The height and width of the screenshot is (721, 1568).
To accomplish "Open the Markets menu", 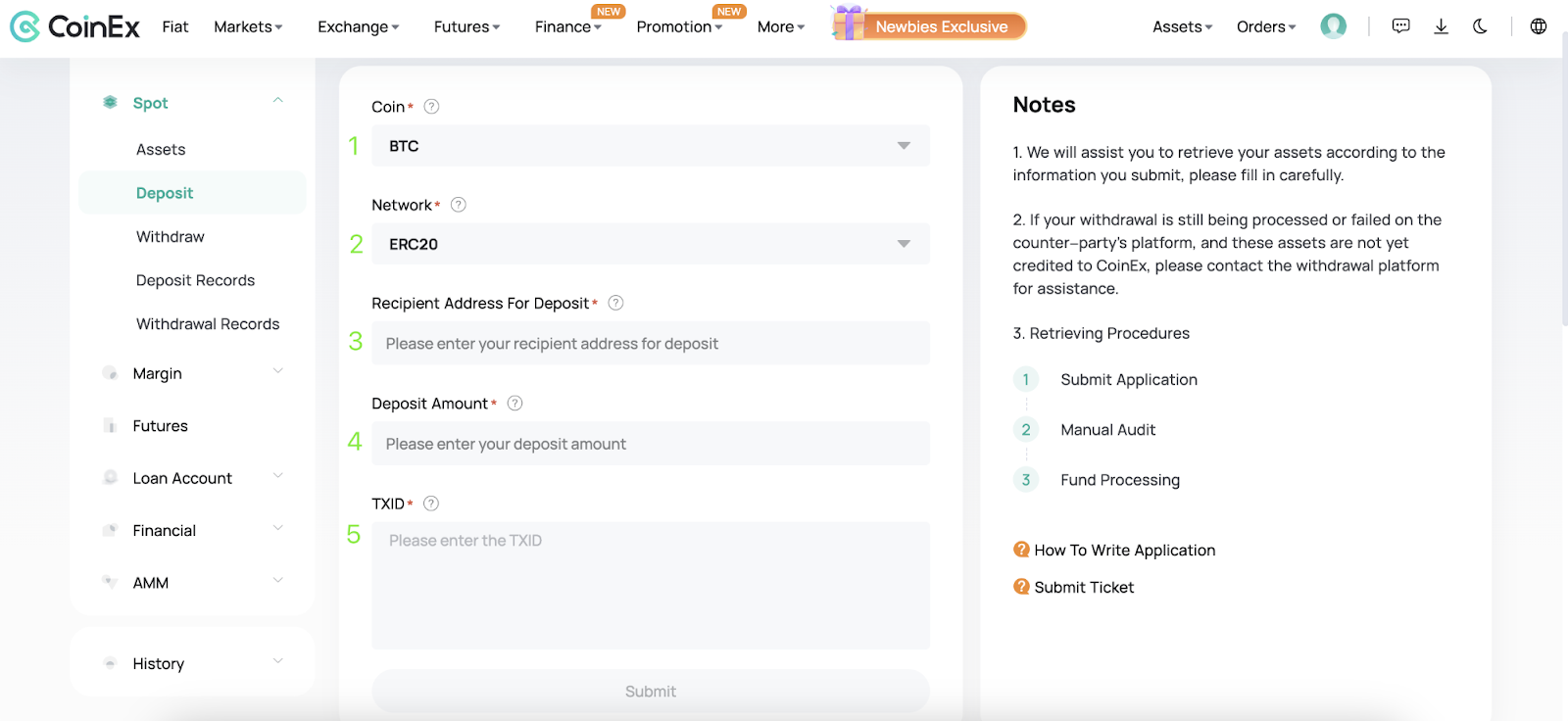I will tap(248, 26).
